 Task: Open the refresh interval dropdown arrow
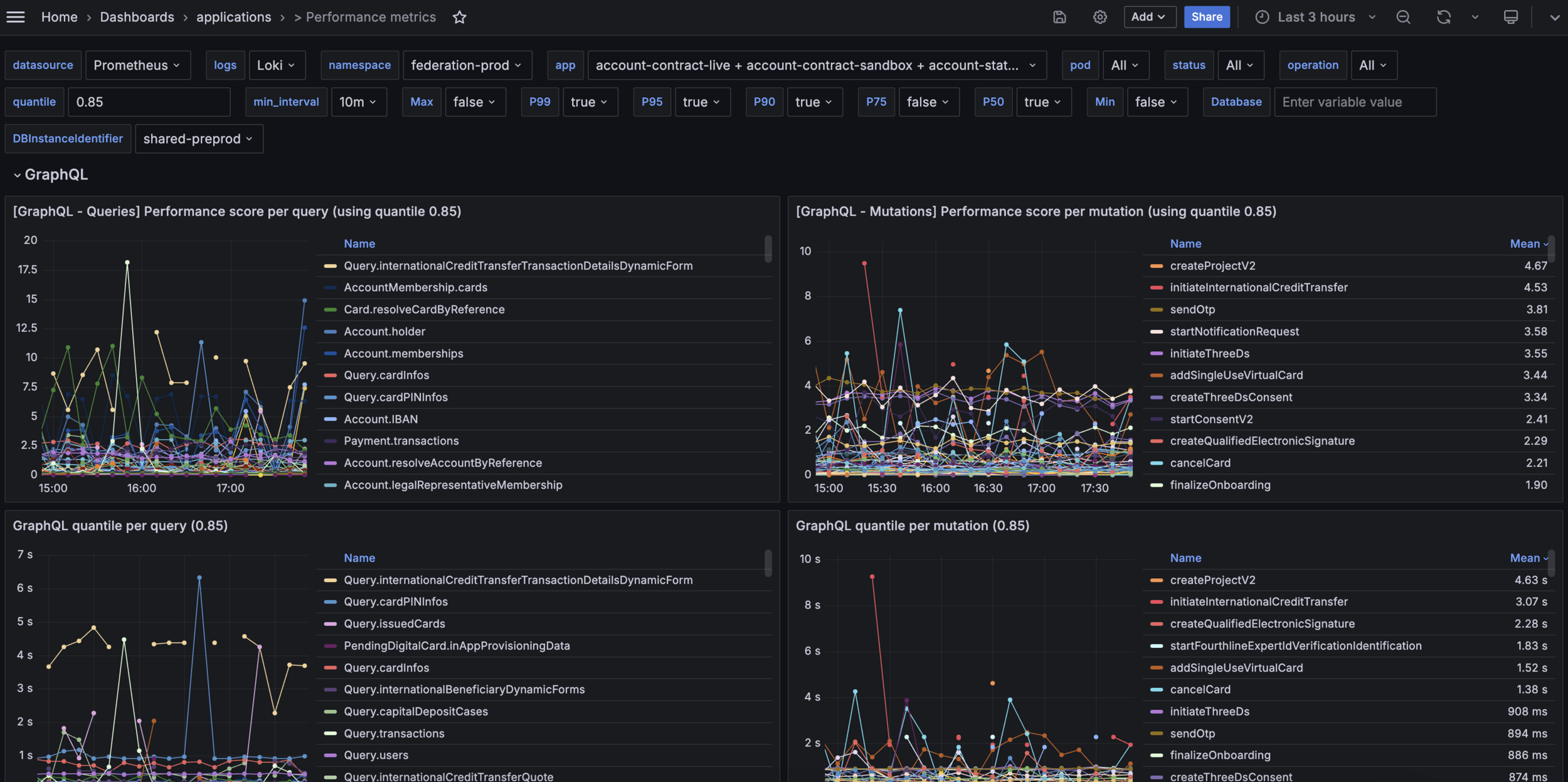[1475, 17]
